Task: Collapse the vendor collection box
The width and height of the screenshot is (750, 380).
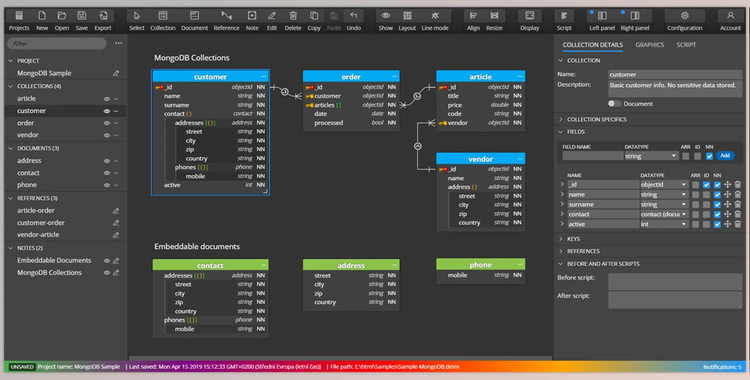Action: tap(520, 159)
